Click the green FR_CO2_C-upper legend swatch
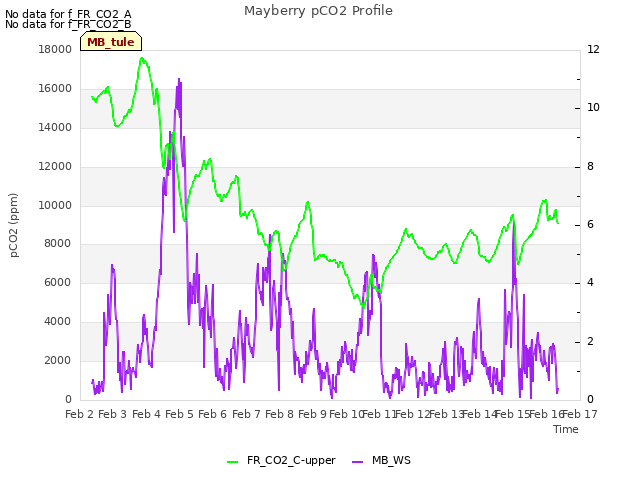640x480 pixels. tap(232, 462)
